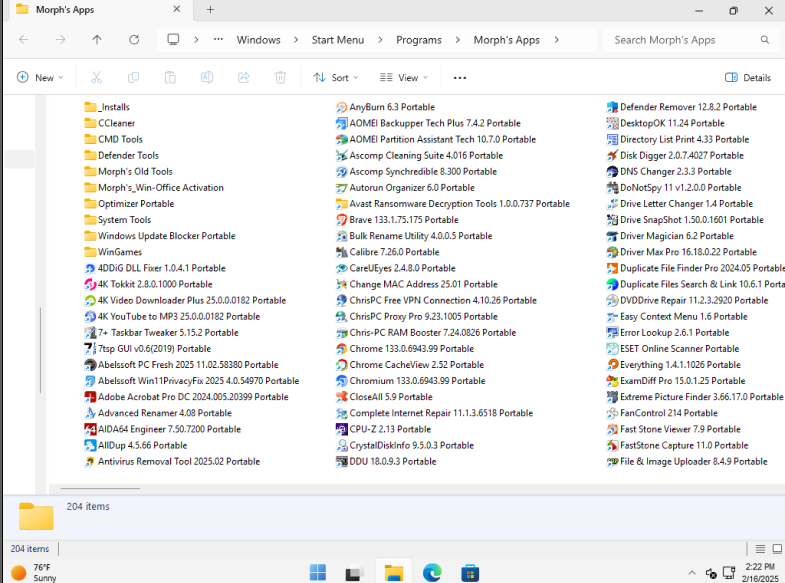
Task: Open Microsoft Edge from taskbar
Action: tap(432, 572)
